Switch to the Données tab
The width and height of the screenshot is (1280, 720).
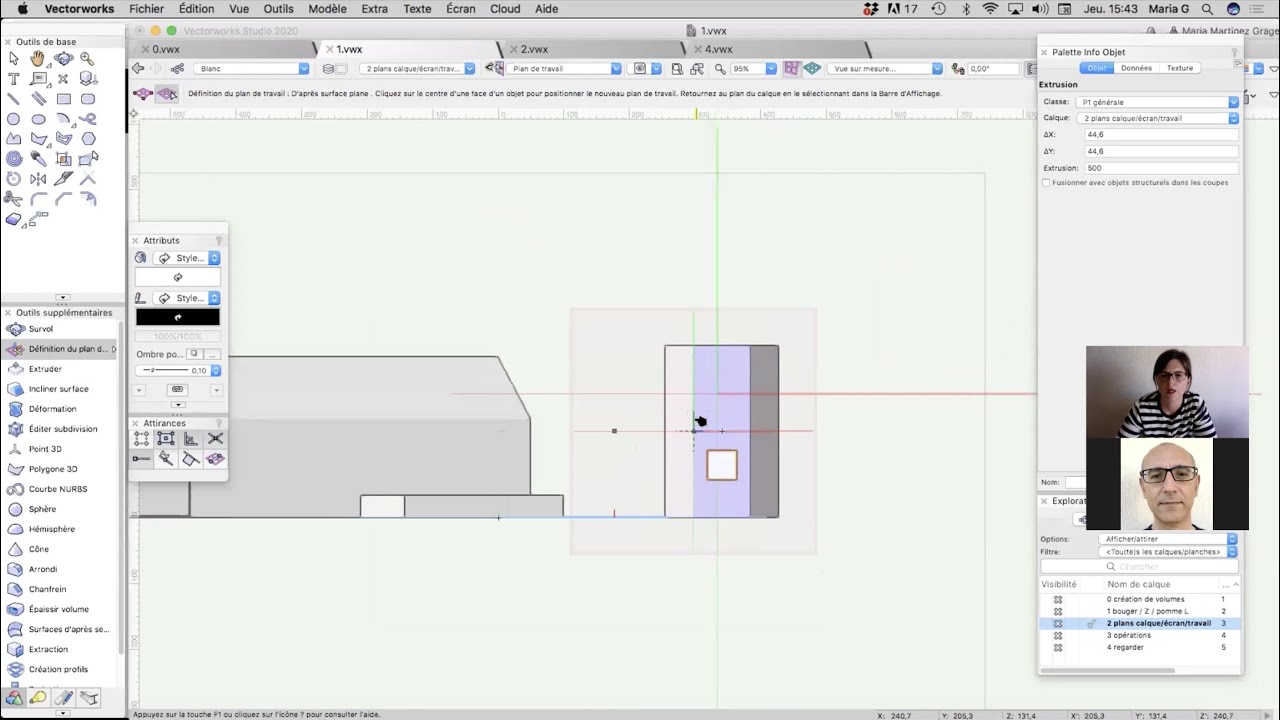point(1136,68)
